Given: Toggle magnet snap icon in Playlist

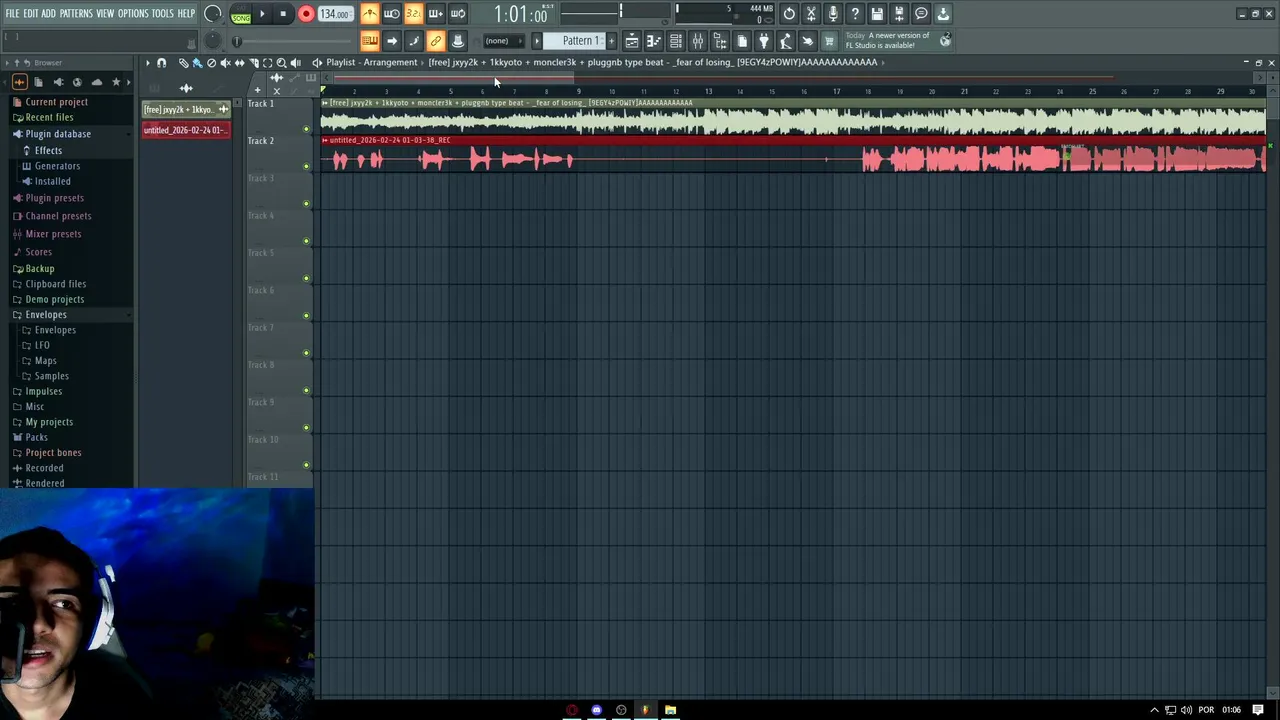Looking at the screenshot, I should (x=161, y=63).
